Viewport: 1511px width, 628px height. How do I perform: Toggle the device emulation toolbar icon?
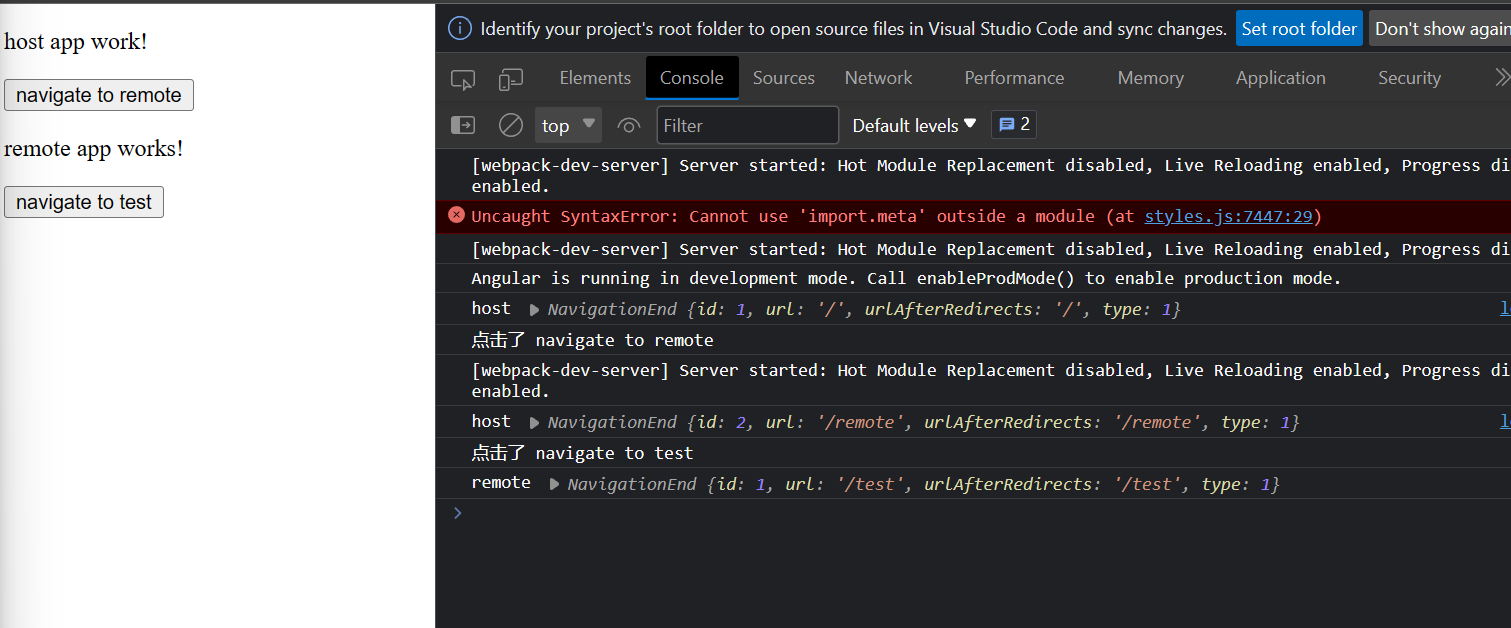pos(511,79)
